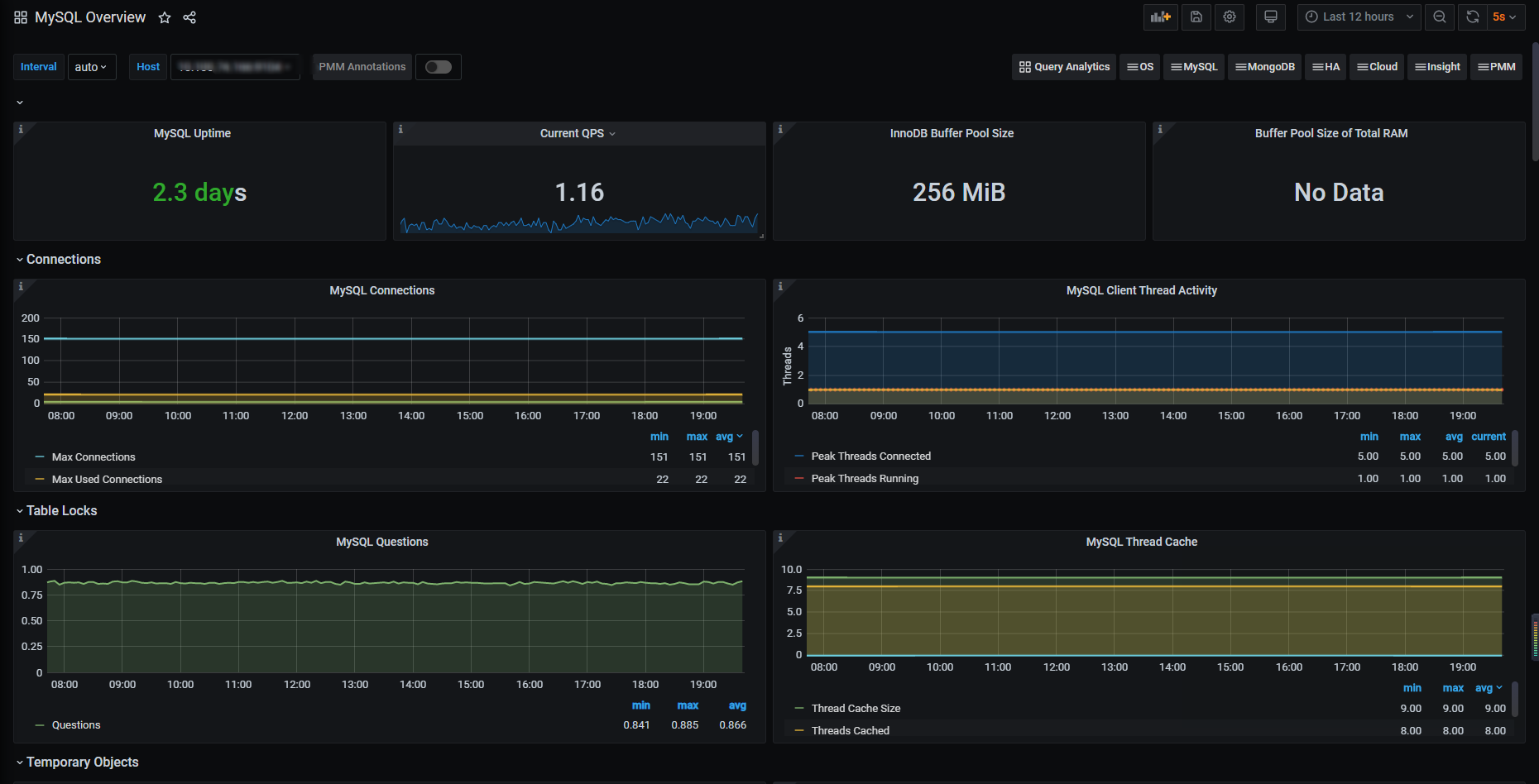Save the dashboard
1539x784 pixels.
1196,17
